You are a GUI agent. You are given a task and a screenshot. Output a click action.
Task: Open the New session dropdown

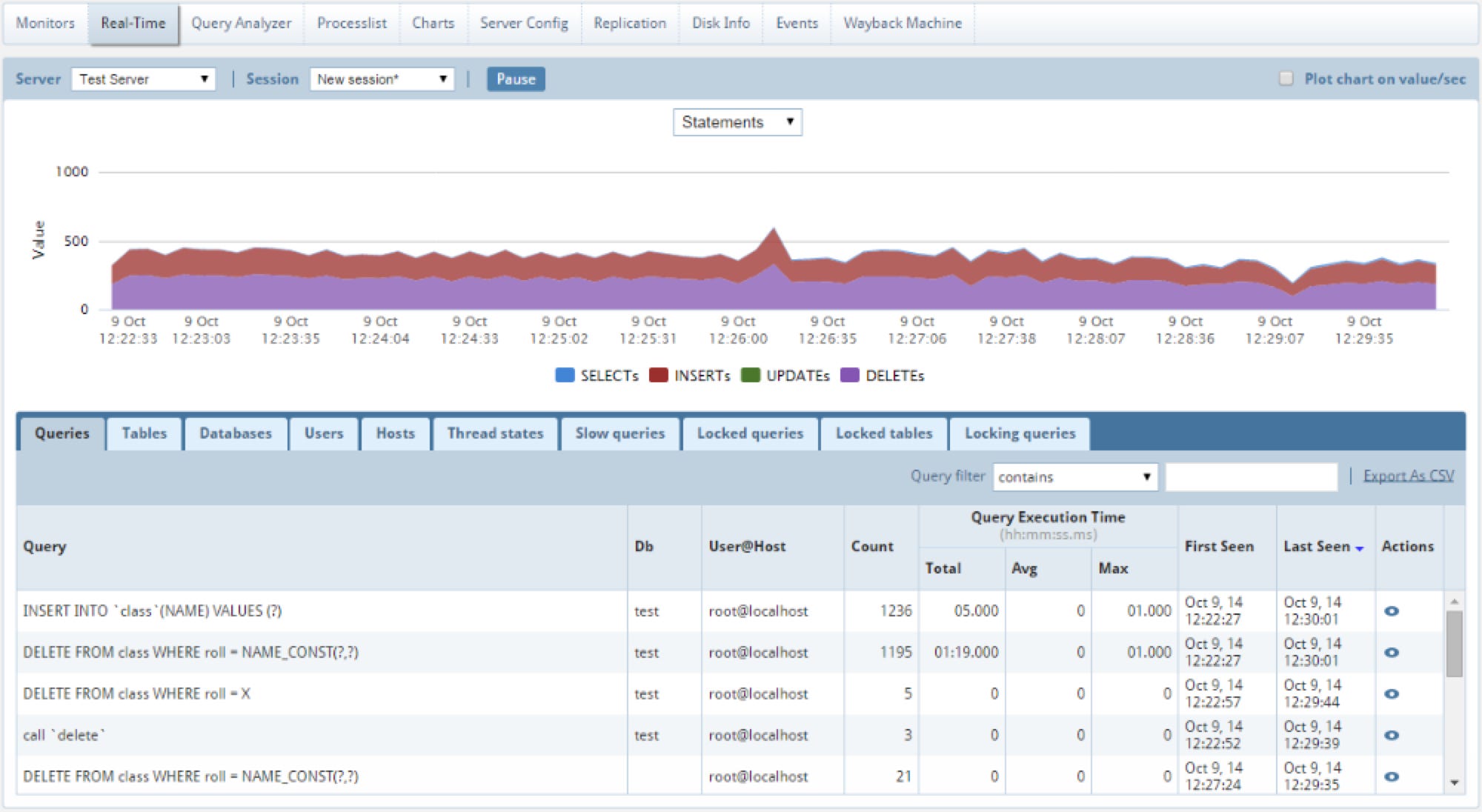coord(382,79)
